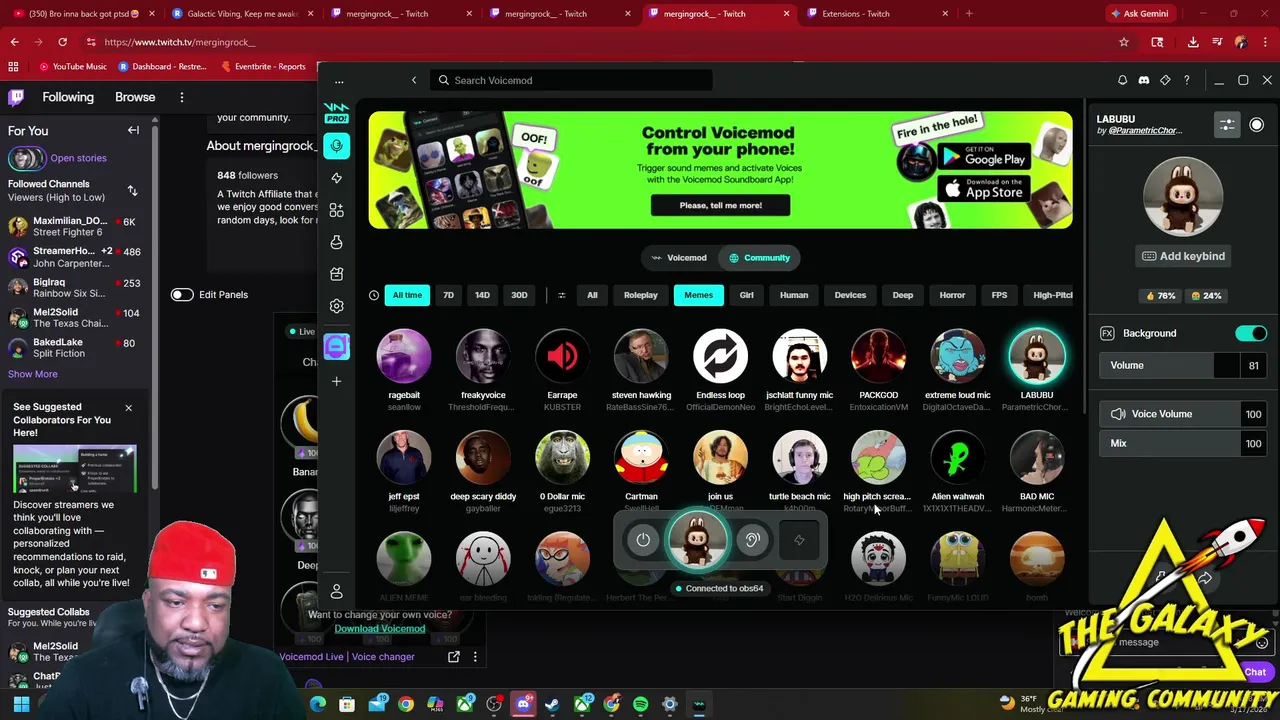Viewport: 1280px width, 720px height.
Task: Click the lightning button in the floating voice bar
Action: click(799, 540)
